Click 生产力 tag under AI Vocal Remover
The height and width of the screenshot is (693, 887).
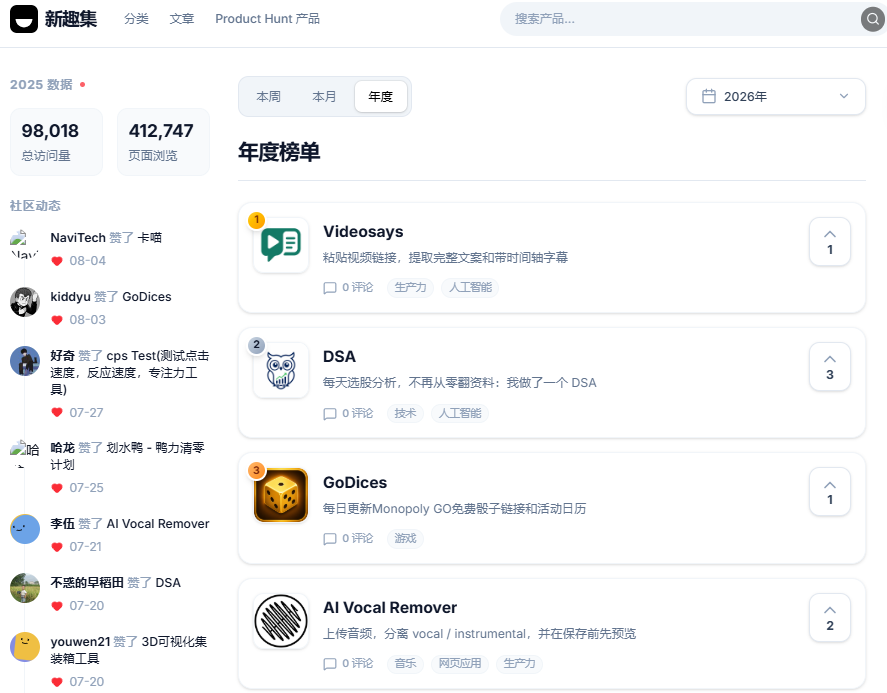519,664
